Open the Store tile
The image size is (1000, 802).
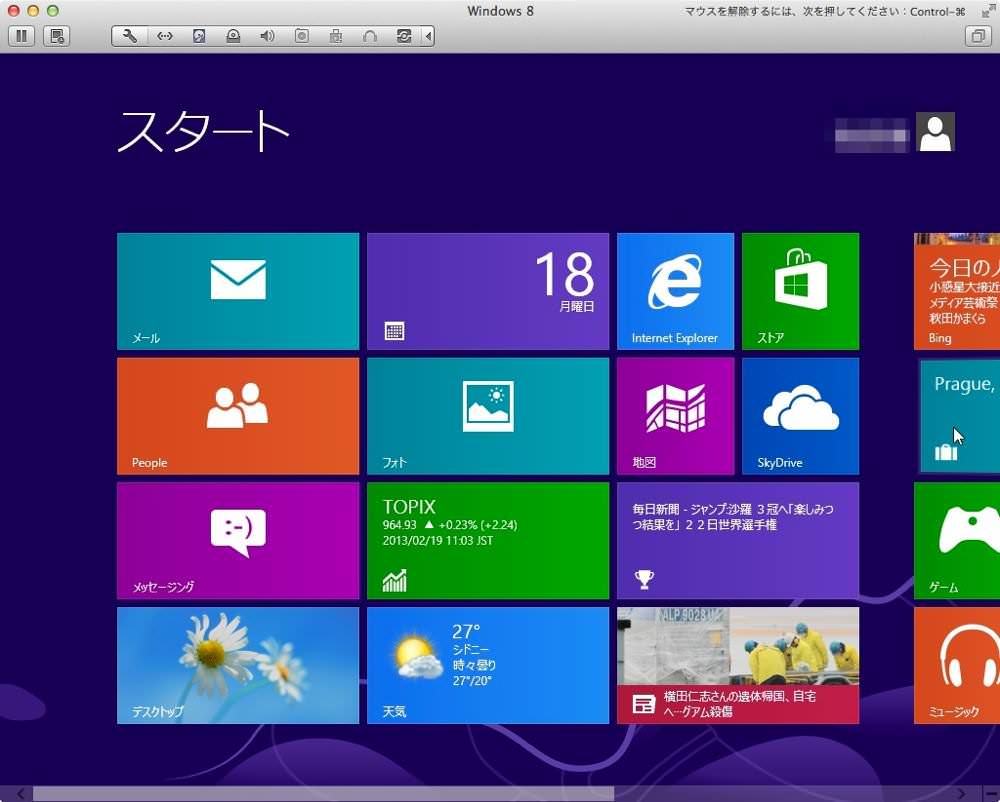[800, 291]
